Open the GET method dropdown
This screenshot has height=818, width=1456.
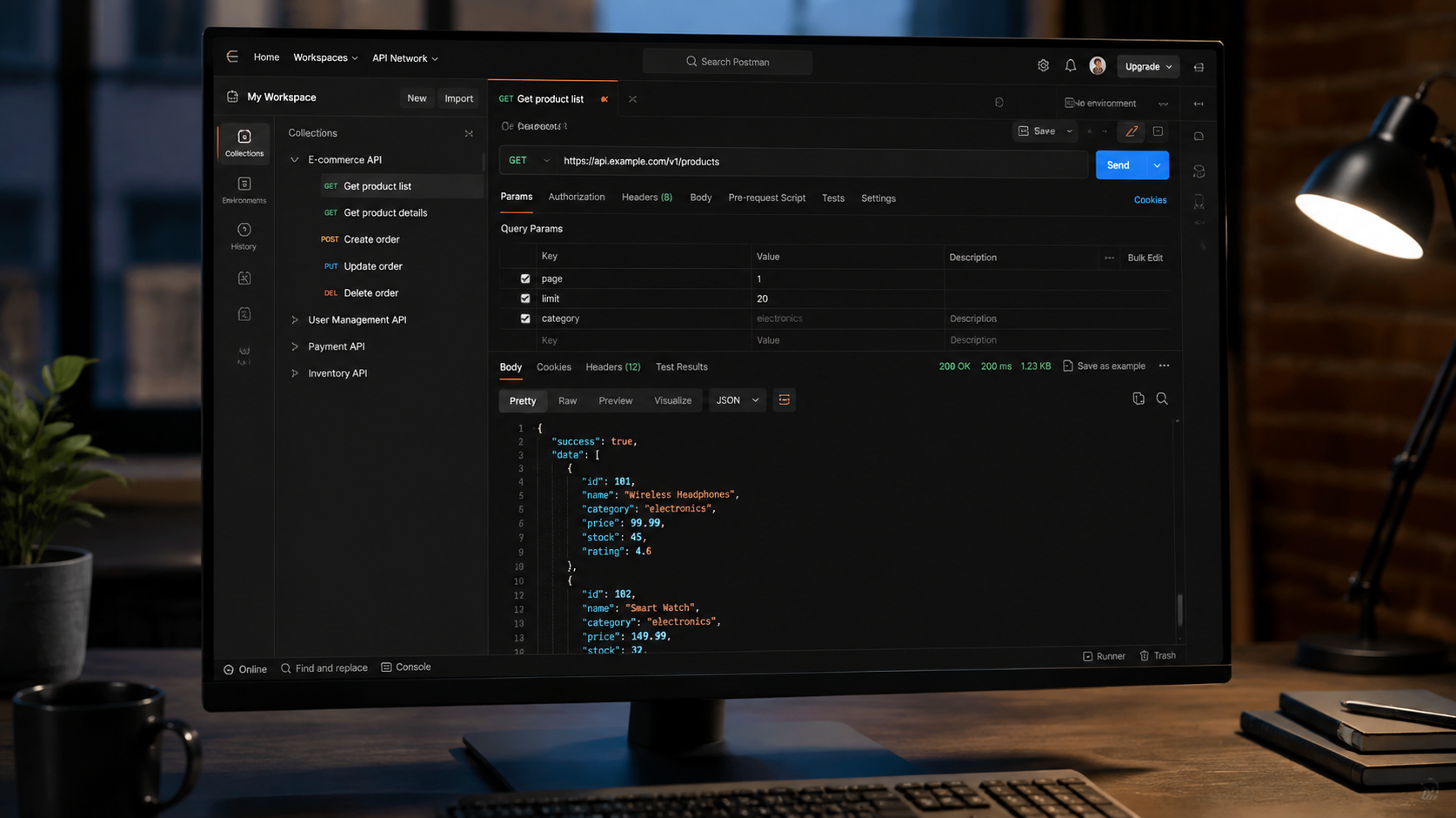pyautogui.click(x=529, y=161)
